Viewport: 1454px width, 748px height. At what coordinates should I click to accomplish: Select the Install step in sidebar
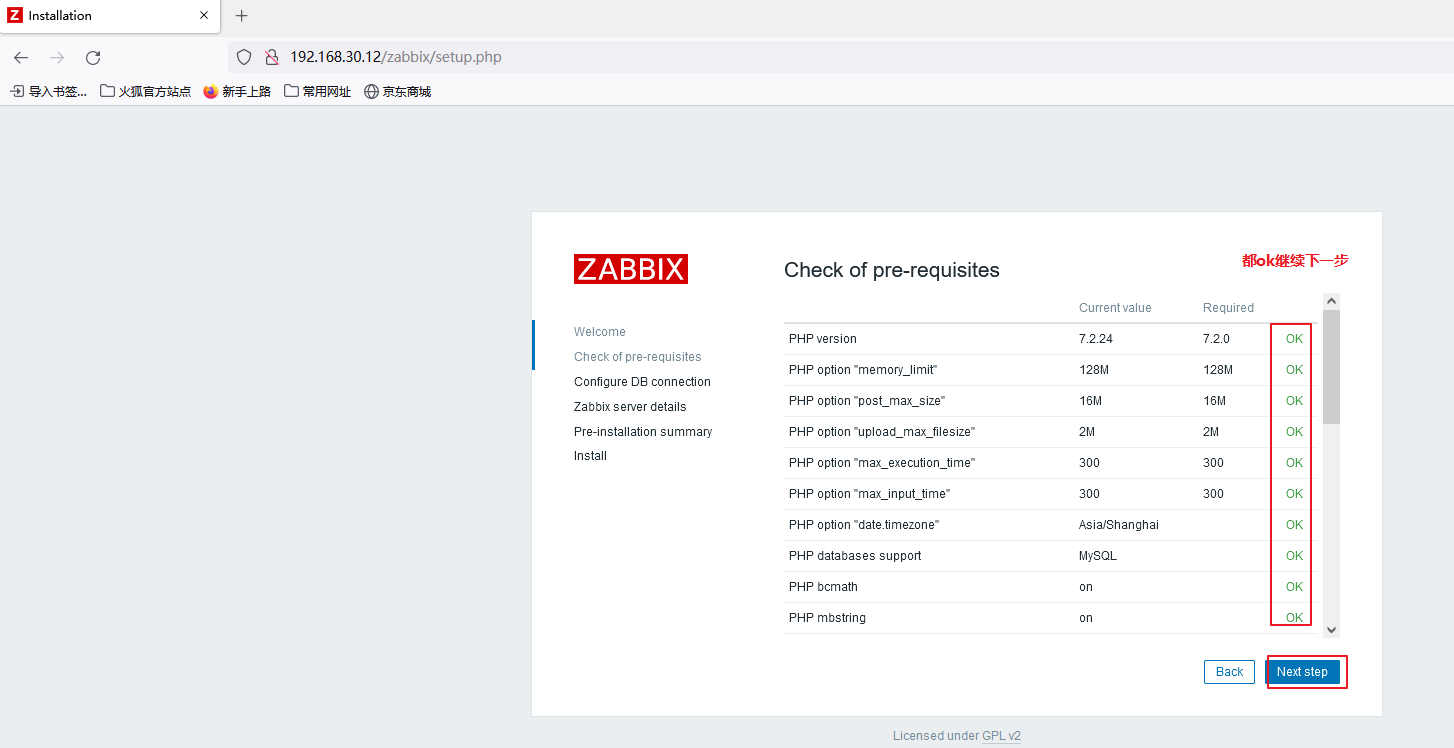pos(590,456)
